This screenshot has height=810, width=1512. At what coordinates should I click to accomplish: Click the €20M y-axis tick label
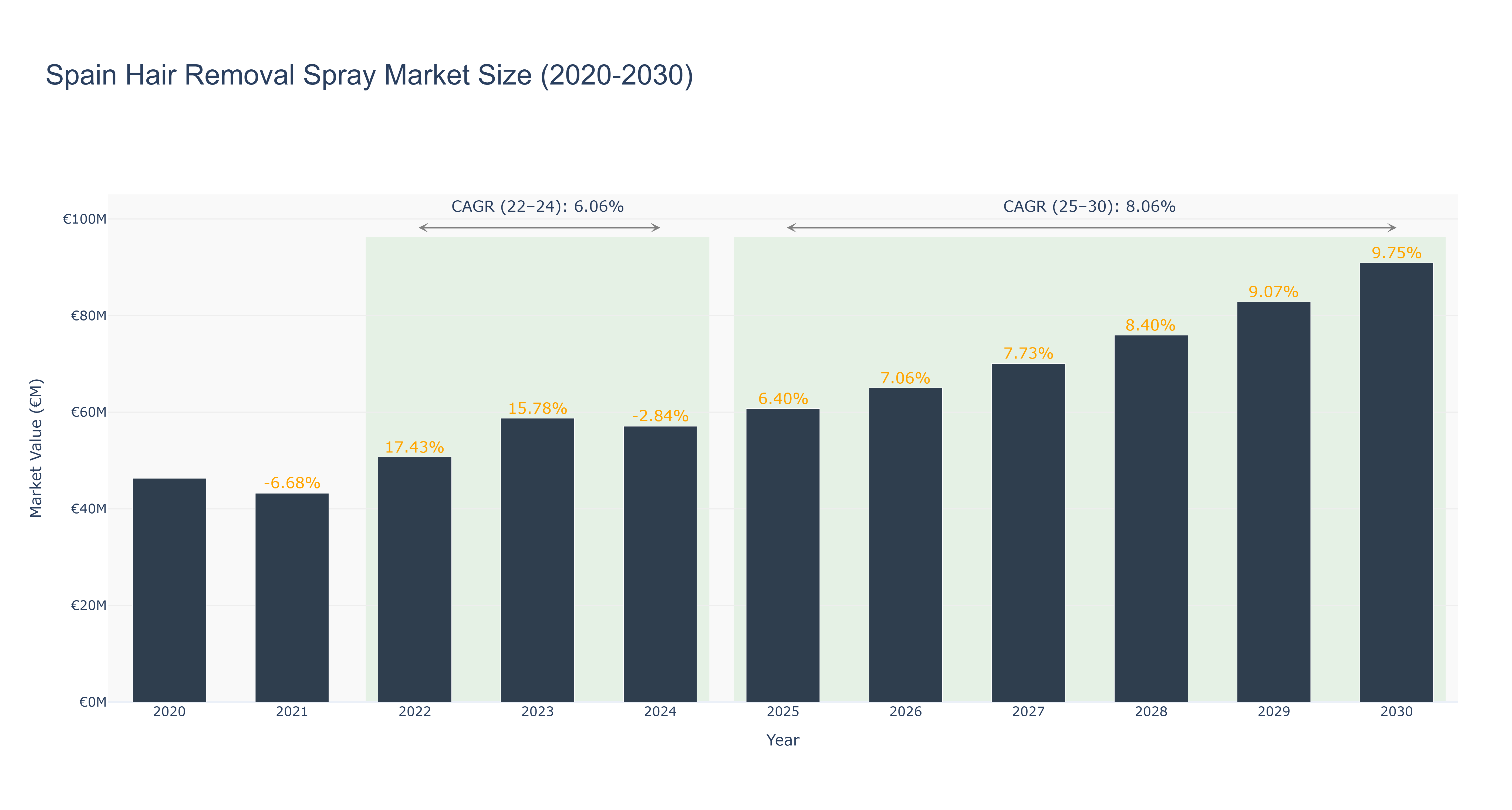tap(89, 605)
